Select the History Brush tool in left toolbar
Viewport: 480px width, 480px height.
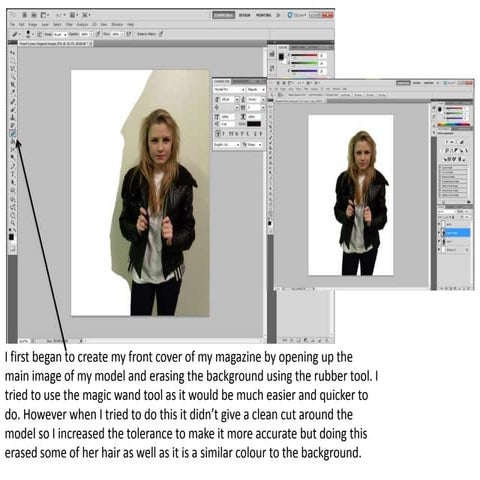coord(12,125)
